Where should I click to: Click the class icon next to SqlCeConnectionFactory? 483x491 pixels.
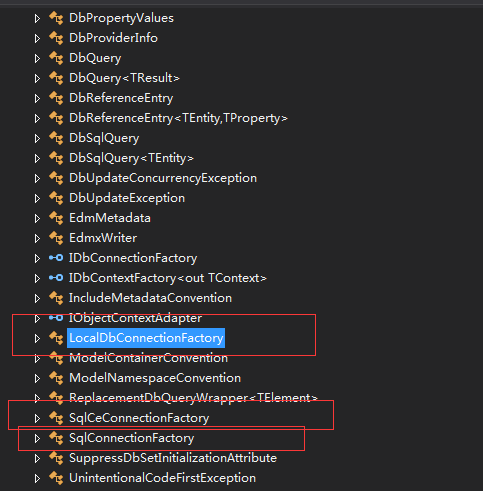point(56,418)
